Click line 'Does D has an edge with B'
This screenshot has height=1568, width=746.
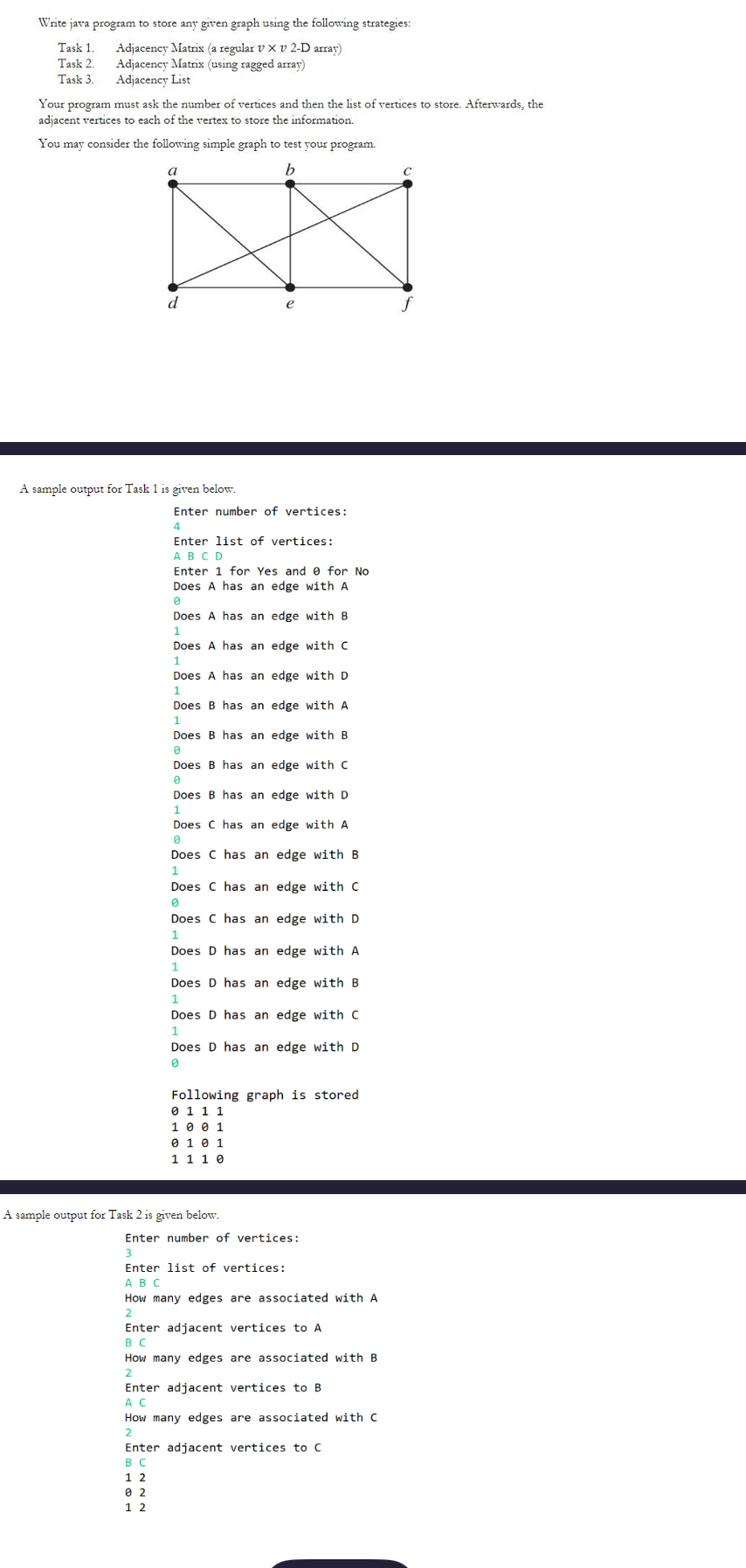(x=265, y=983)
